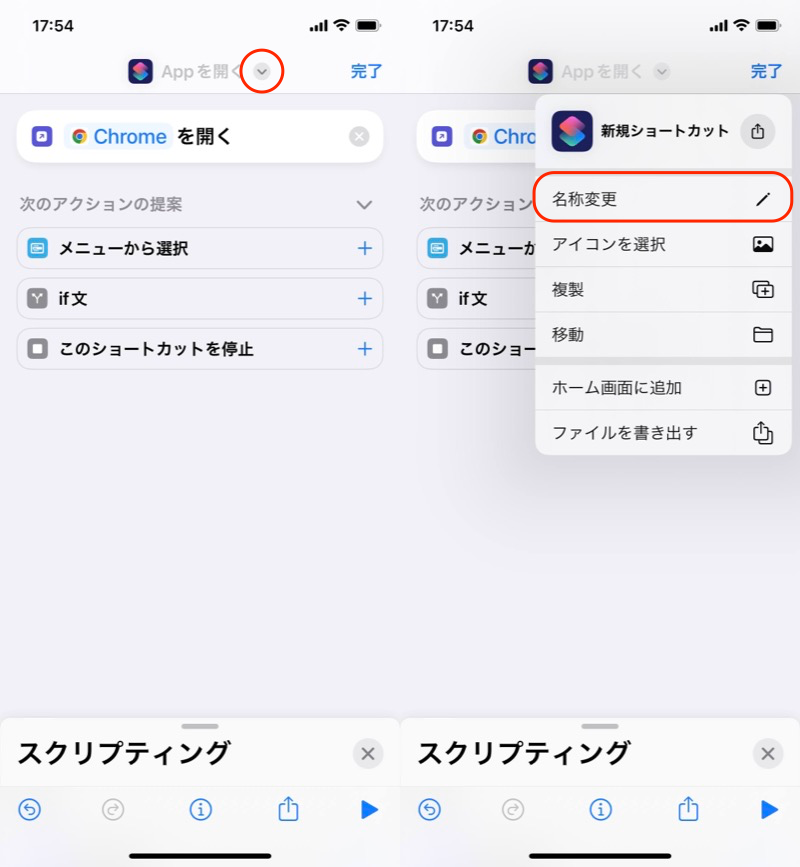Select 名称変更 from the menu

coord(663,199)
